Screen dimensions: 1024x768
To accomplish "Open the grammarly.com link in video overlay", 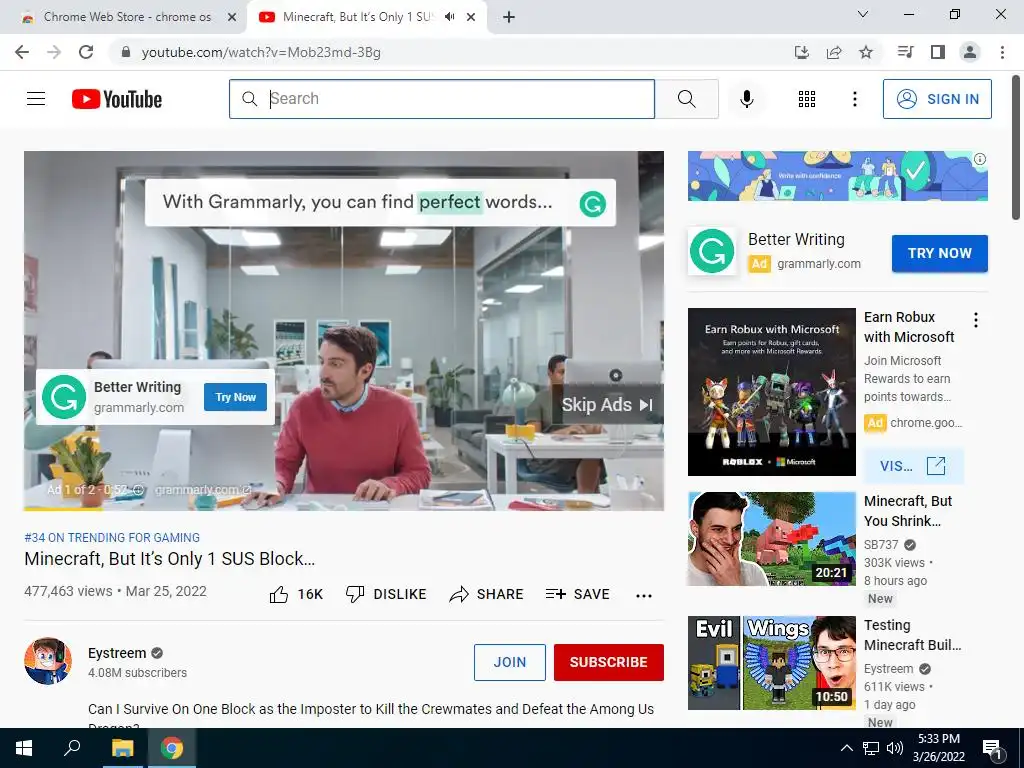I will point(203,490).
